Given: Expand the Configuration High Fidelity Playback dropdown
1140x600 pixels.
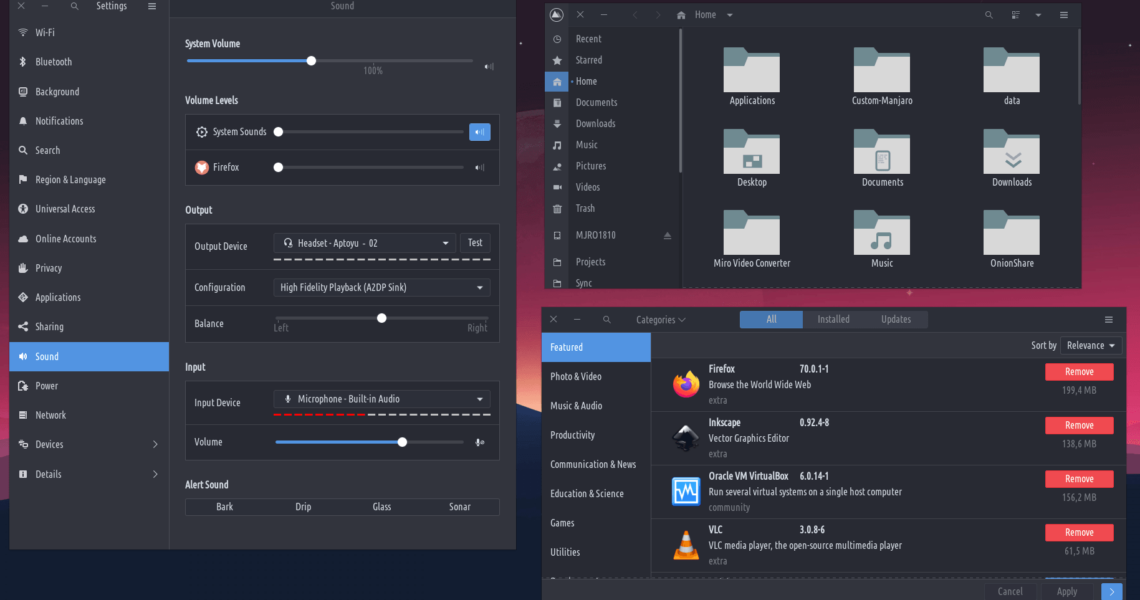Looking at the screenshot, I should [383, 288].
